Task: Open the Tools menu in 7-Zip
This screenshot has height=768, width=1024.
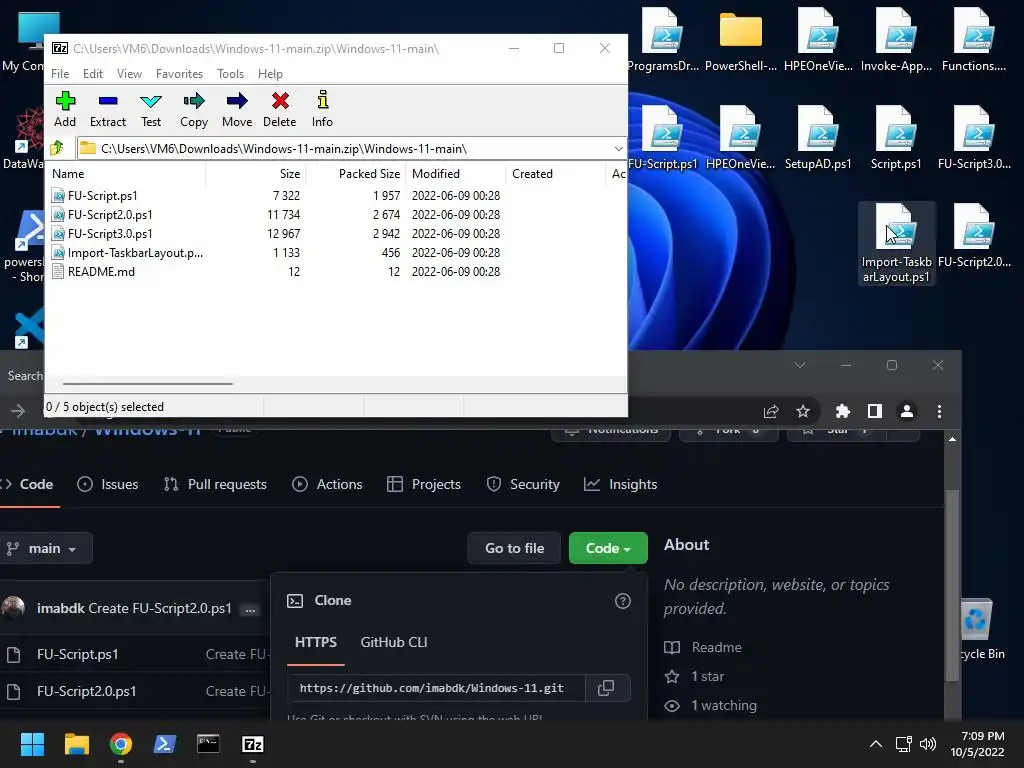Action: coord(231,74)
